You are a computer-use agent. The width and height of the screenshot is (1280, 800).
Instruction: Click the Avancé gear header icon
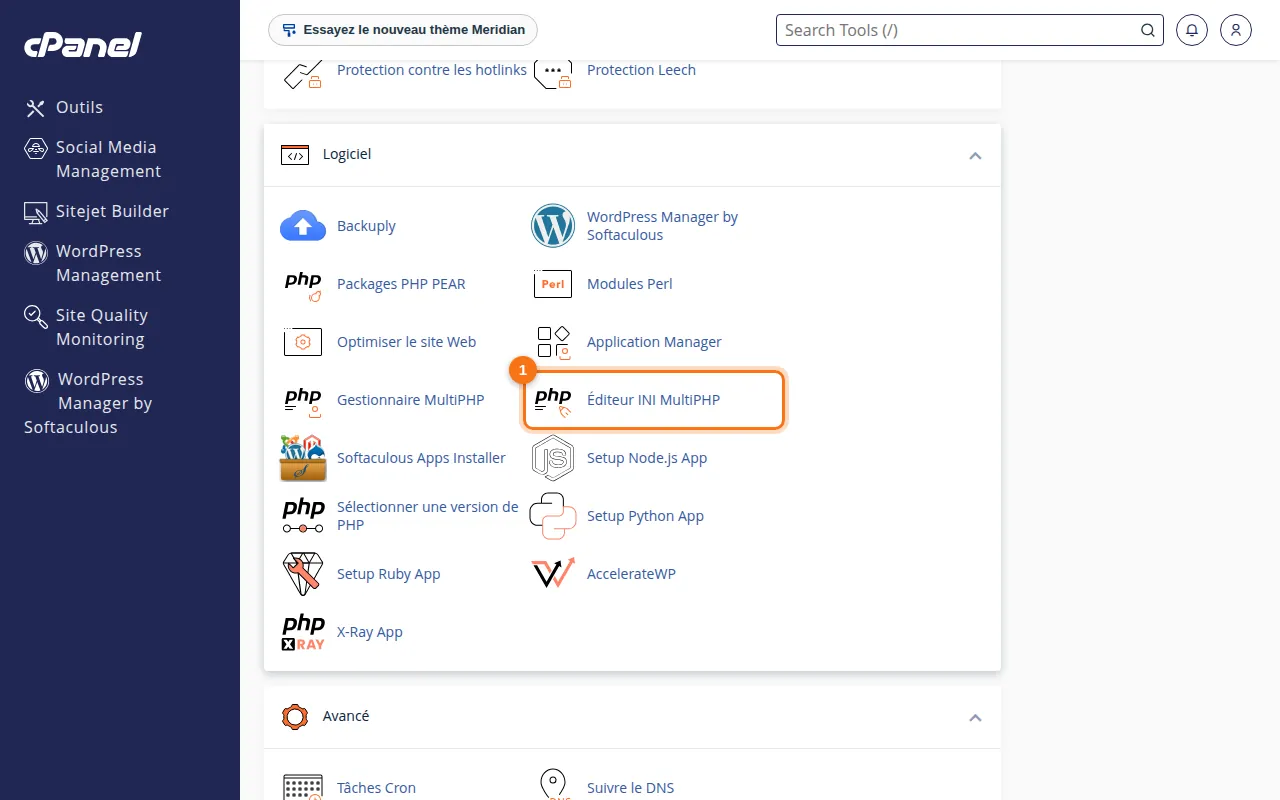coord(295,717)
